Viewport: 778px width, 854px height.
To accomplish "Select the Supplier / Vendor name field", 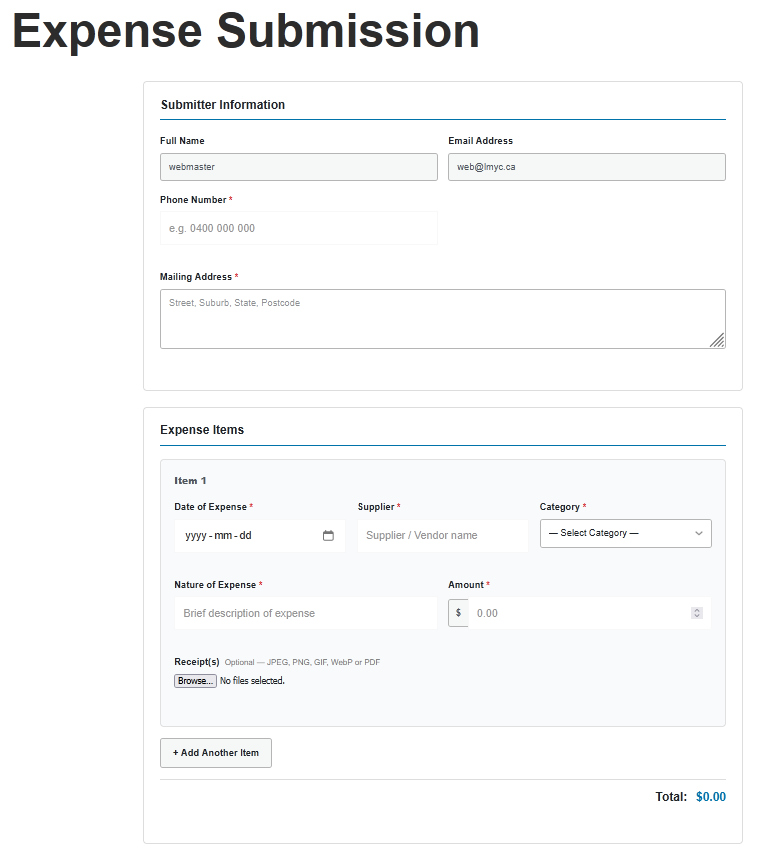I will click(442, 536).
